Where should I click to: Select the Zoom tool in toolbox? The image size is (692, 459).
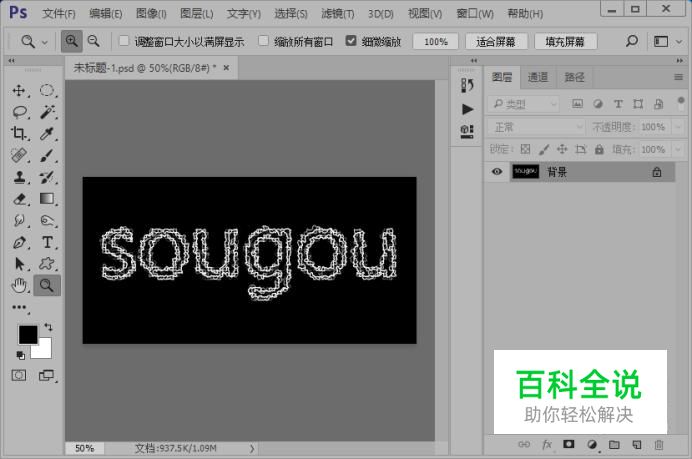[47, 286]
